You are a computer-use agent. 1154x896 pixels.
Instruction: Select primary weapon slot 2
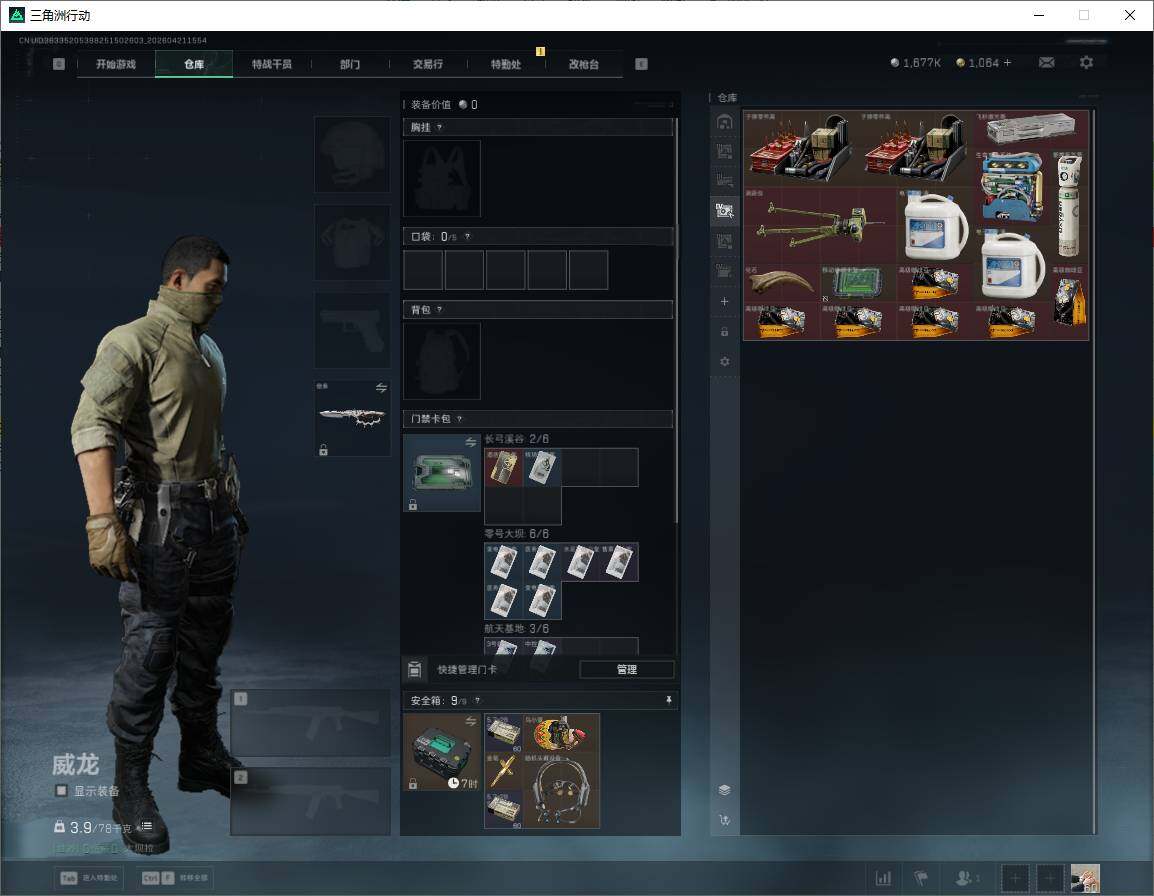311,801
